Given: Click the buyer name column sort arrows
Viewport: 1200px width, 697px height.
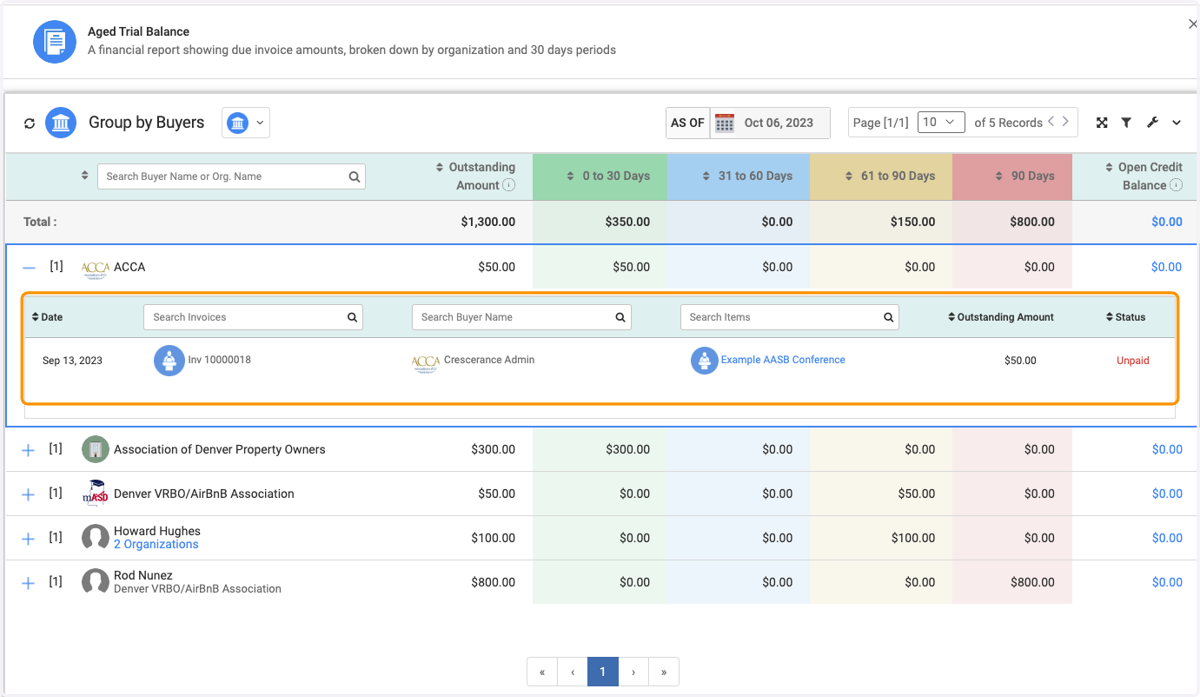Looking at the screenshot, I should [85, 176].
